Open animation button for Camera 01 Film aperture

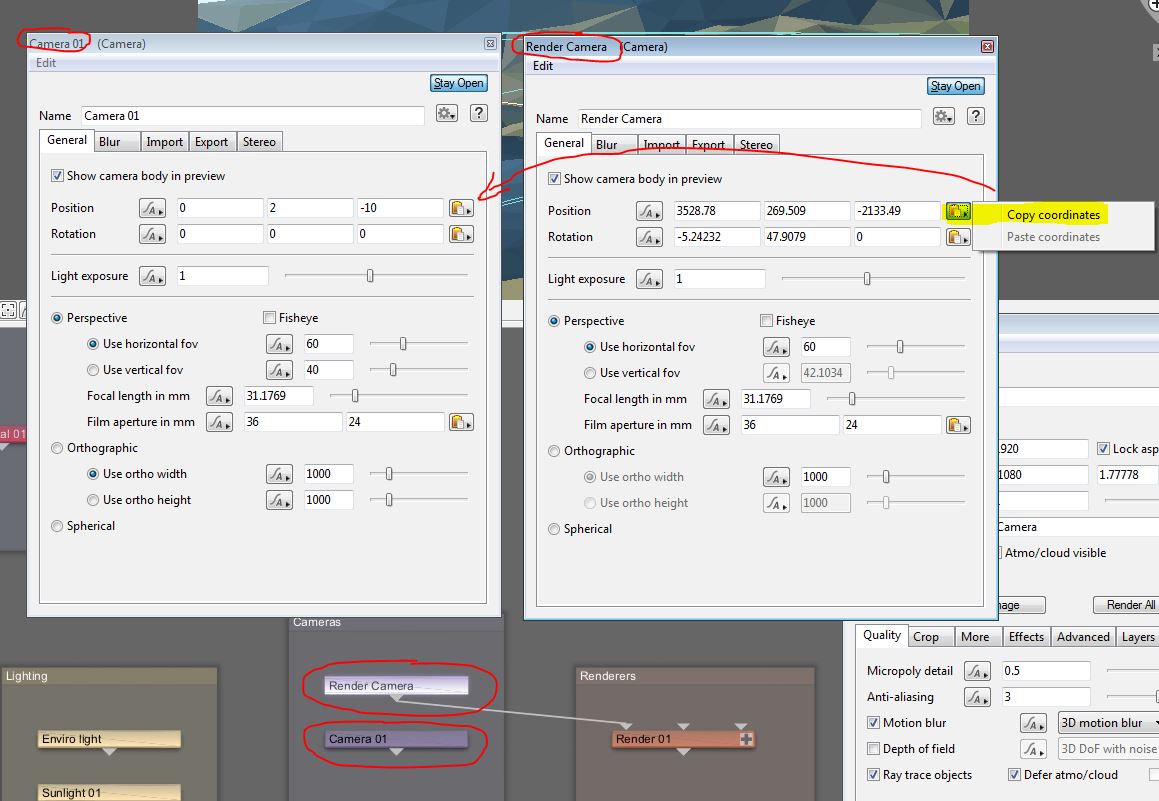coord(219,422)
